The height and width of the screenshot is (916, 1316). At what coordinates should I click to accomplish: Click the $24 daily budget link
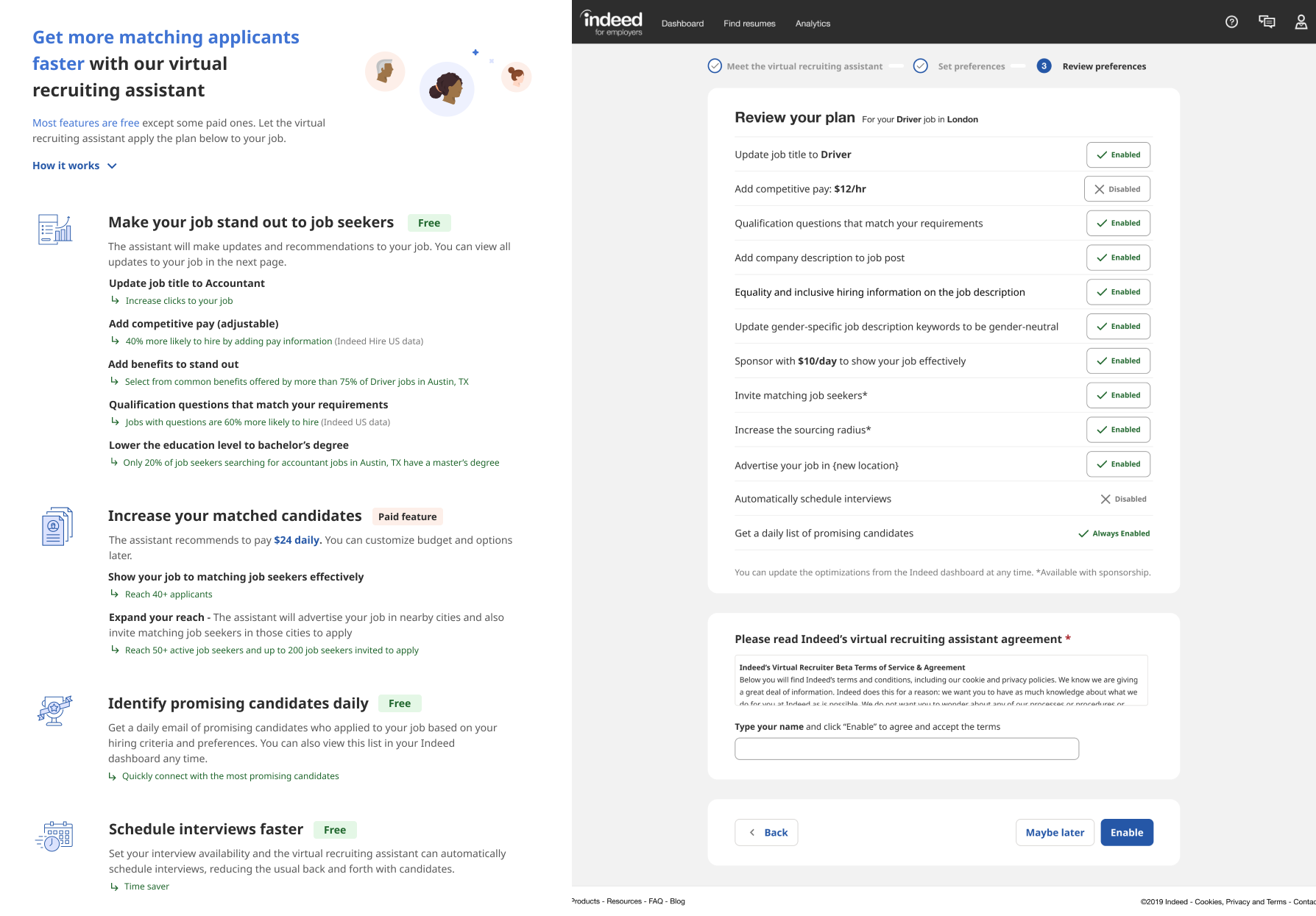(x=297, y=540)
